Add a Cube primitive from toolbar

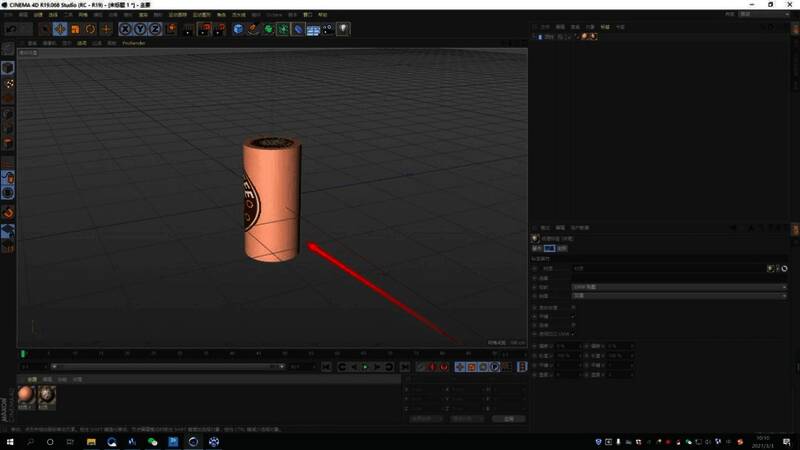pyautogui.click(x=236, y=29)
